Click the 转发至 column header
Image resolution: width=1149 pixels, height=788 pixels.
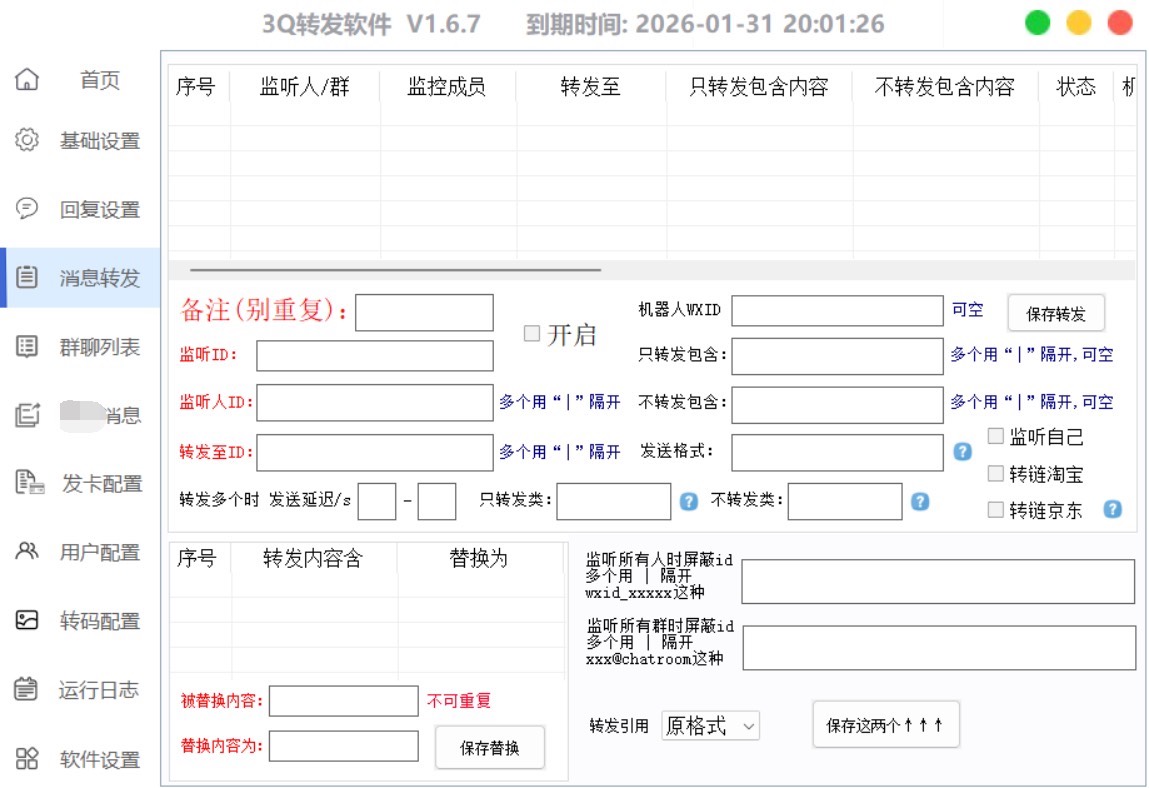point(591,86)
